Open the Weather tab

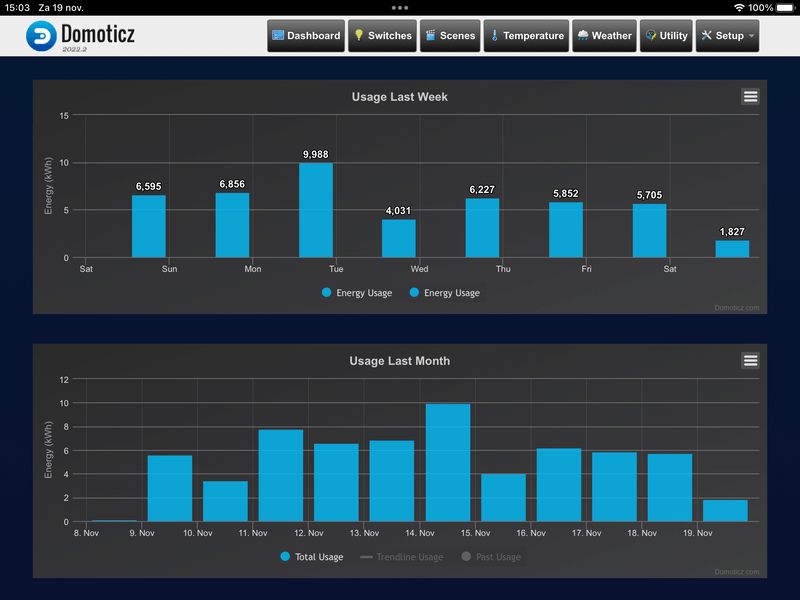pyautogui.click(x=605, y=36)
